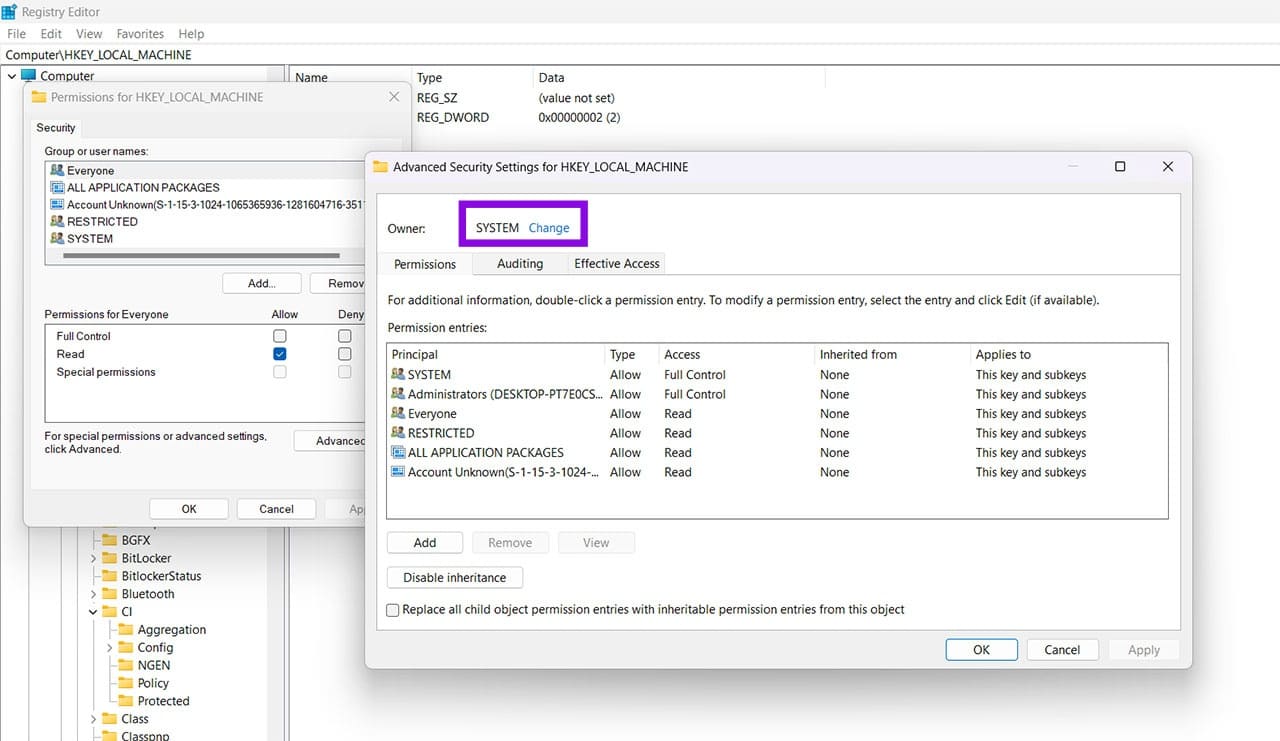The height and width of the screenshot is (741, 1280).
Task: Click the Protected folder icon
Action: (126, 701)
